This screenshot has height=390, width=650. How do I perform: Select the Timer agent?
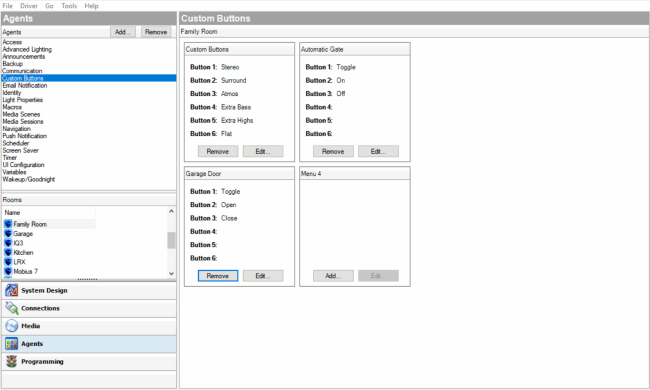tap(10, 157)
